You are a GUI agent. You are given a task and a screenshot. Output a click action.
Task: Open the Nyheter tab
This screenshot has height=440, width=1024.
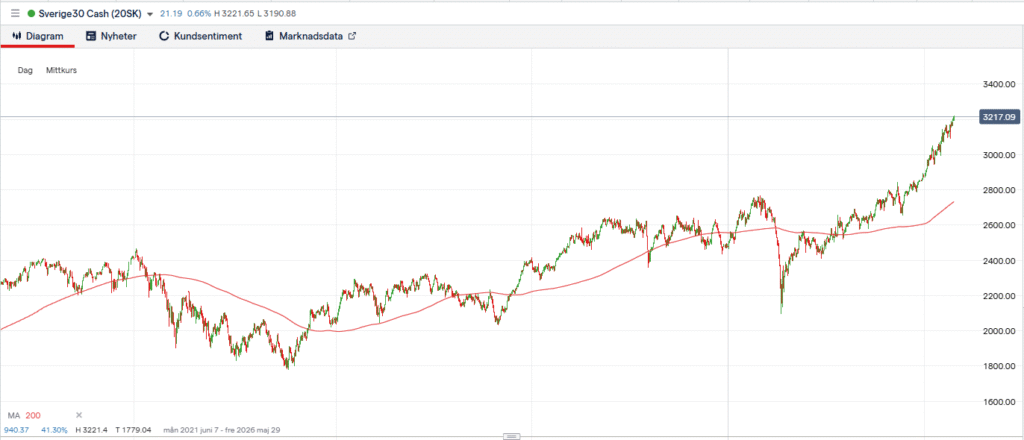click(111, 36)
